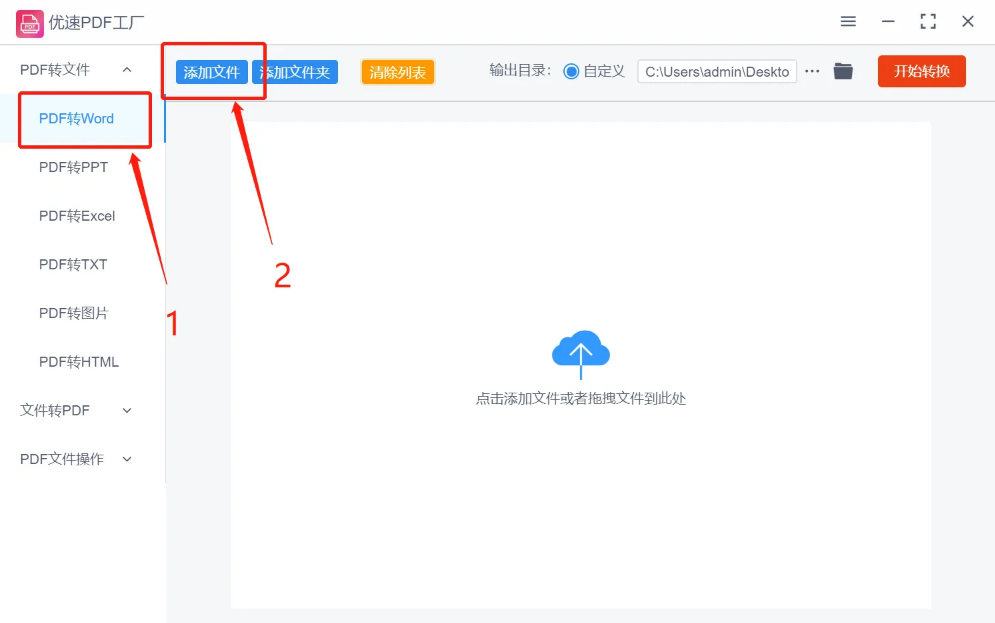Screen dimensions: 995x623
Task: Click the output directory path field
Action: (716, 72)
